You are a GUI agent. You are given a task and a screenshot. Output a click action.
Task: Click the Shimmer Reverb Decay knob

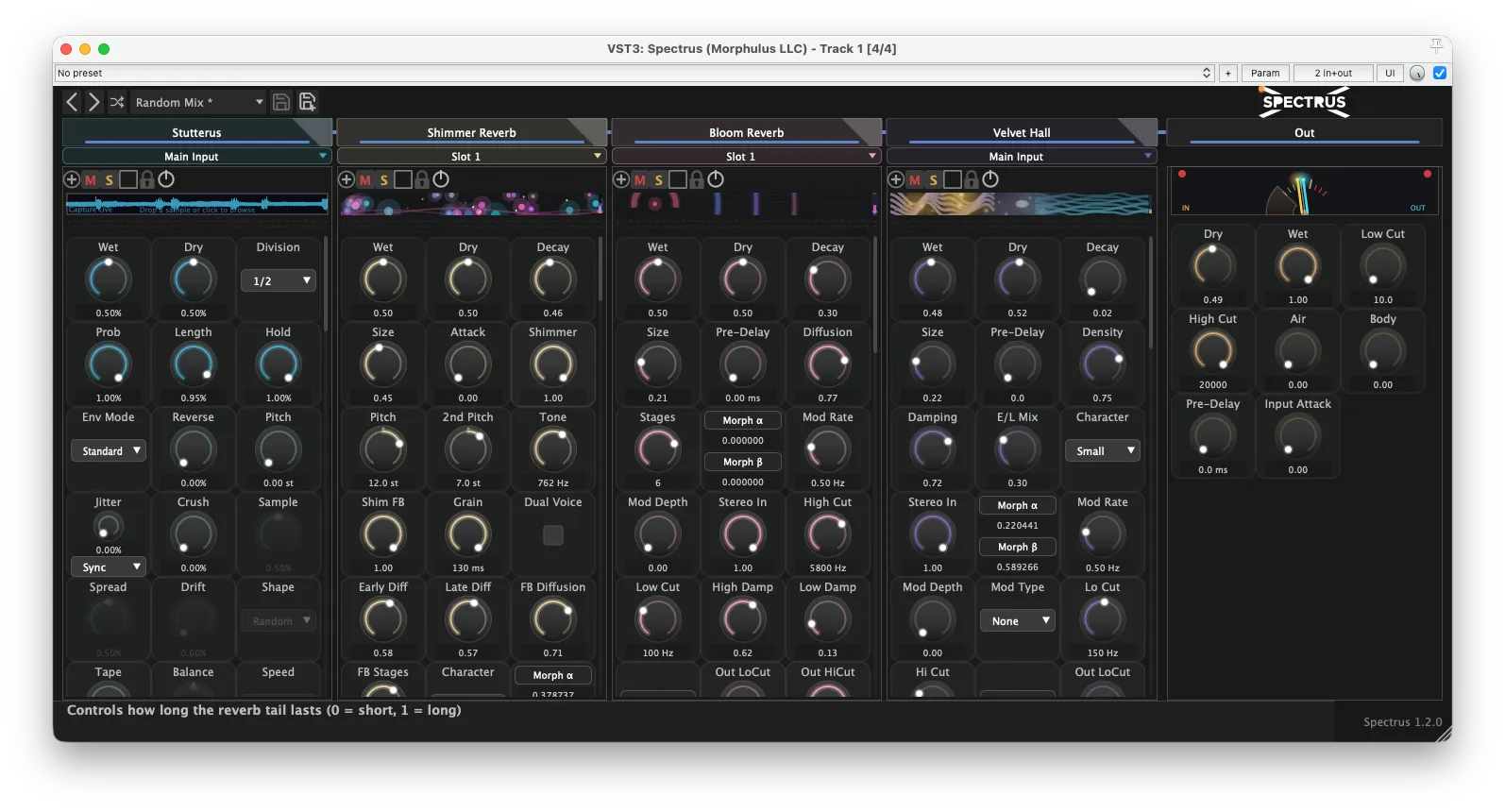(x=553, y=279)
